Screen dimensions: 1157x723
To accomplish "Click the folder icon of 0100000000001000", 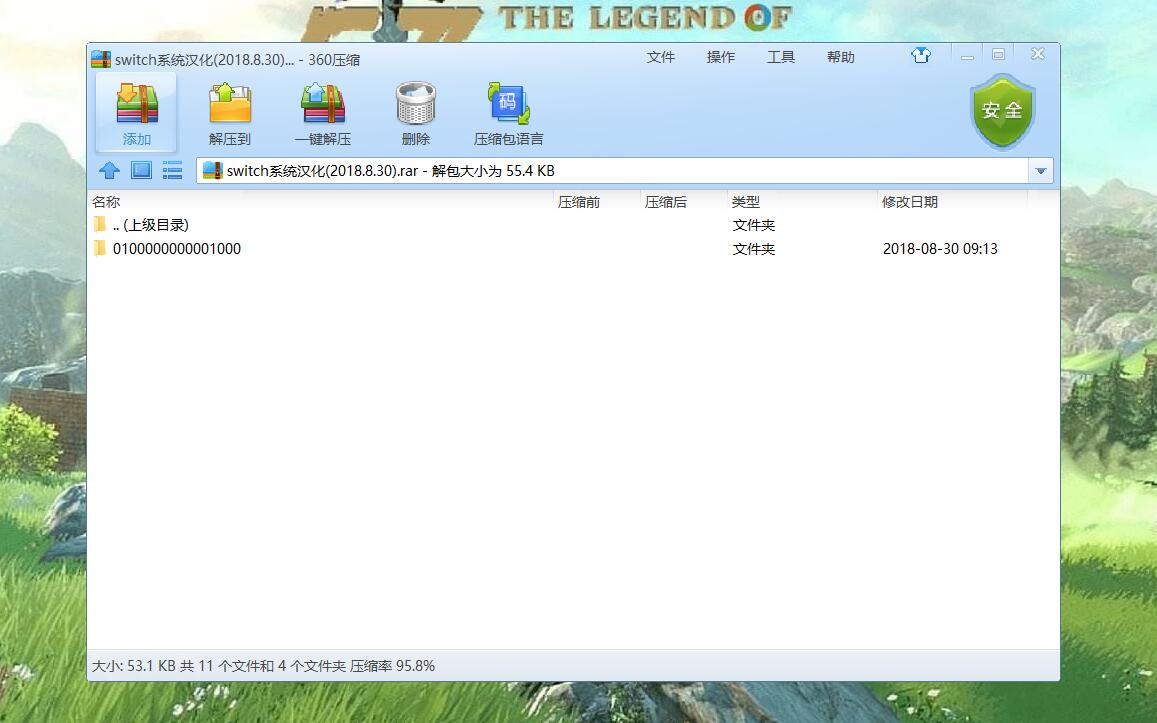I will (100, 249).
